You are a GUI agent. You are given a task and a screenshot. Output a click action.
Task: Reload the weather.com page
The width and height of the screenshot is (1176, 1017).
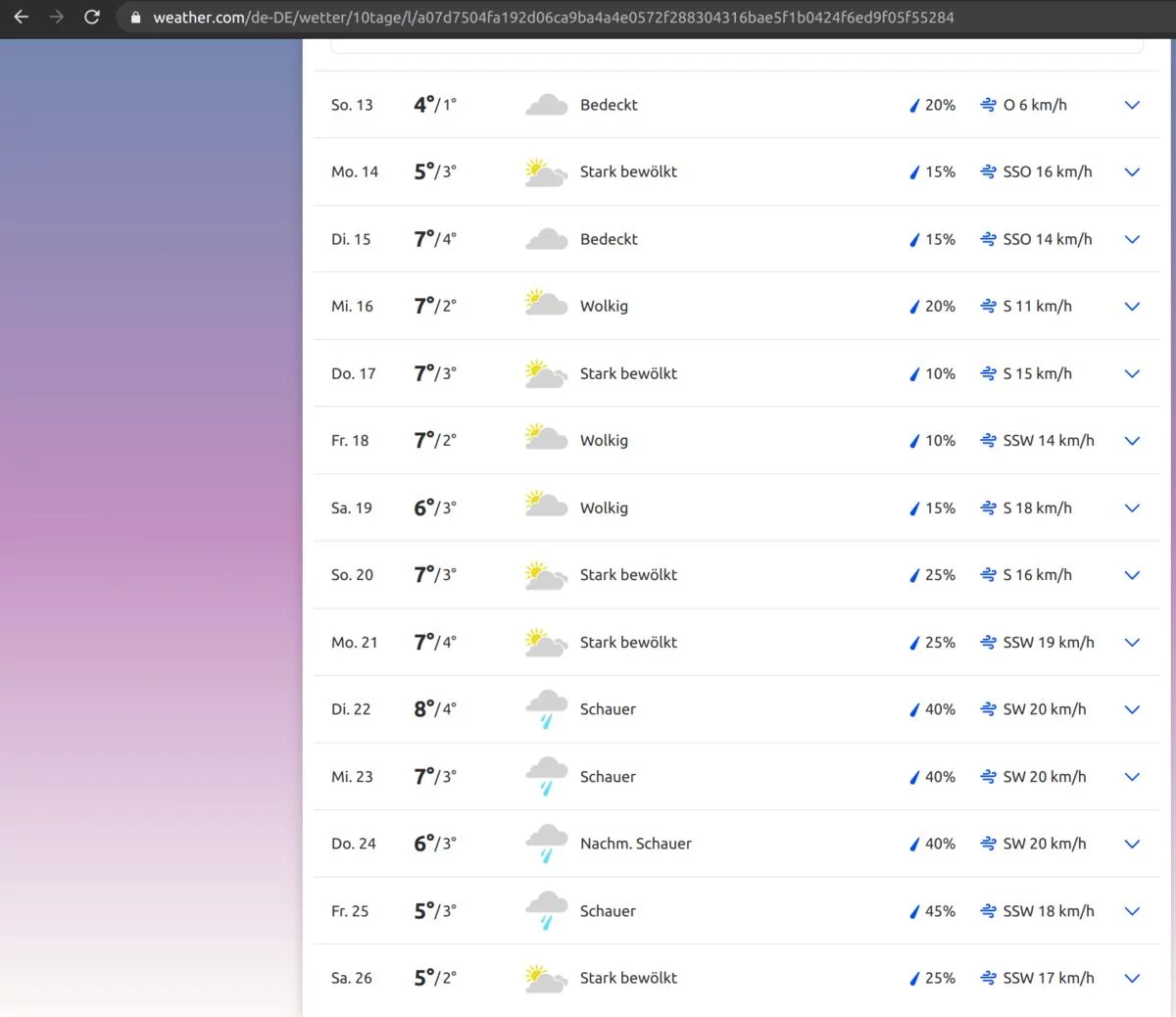[x=91, y=17]
